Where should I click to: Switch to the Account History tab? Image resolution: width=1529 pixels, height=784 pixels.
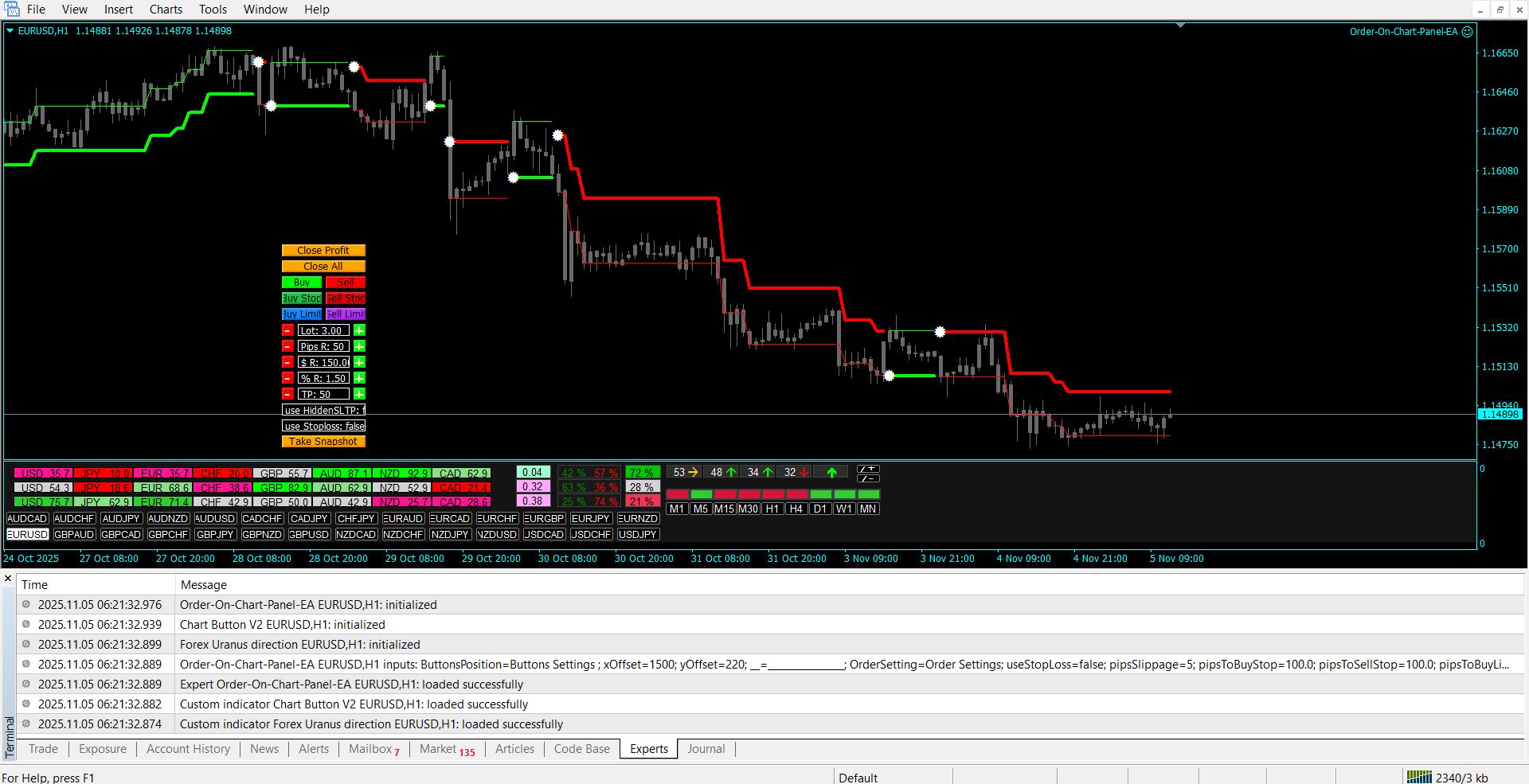(188, 749)
